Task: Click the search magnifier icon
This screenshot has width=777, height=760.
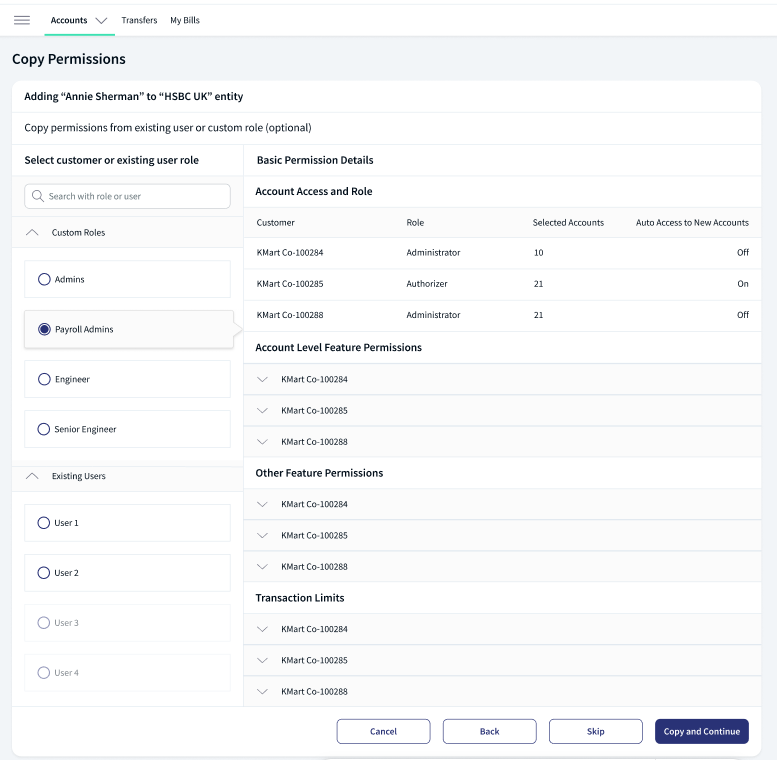Action: [x=38, y=196]
